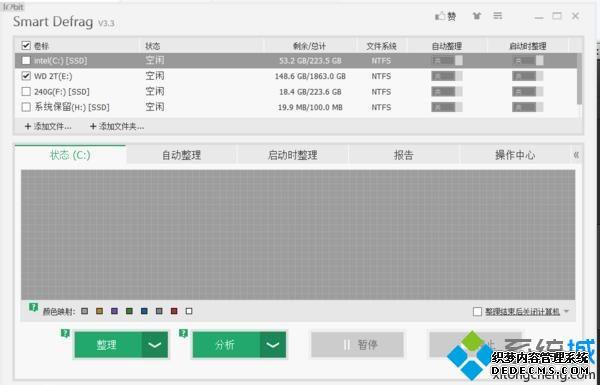
Task: Collapse tabs with the double chevron
Action: point(576,155)
